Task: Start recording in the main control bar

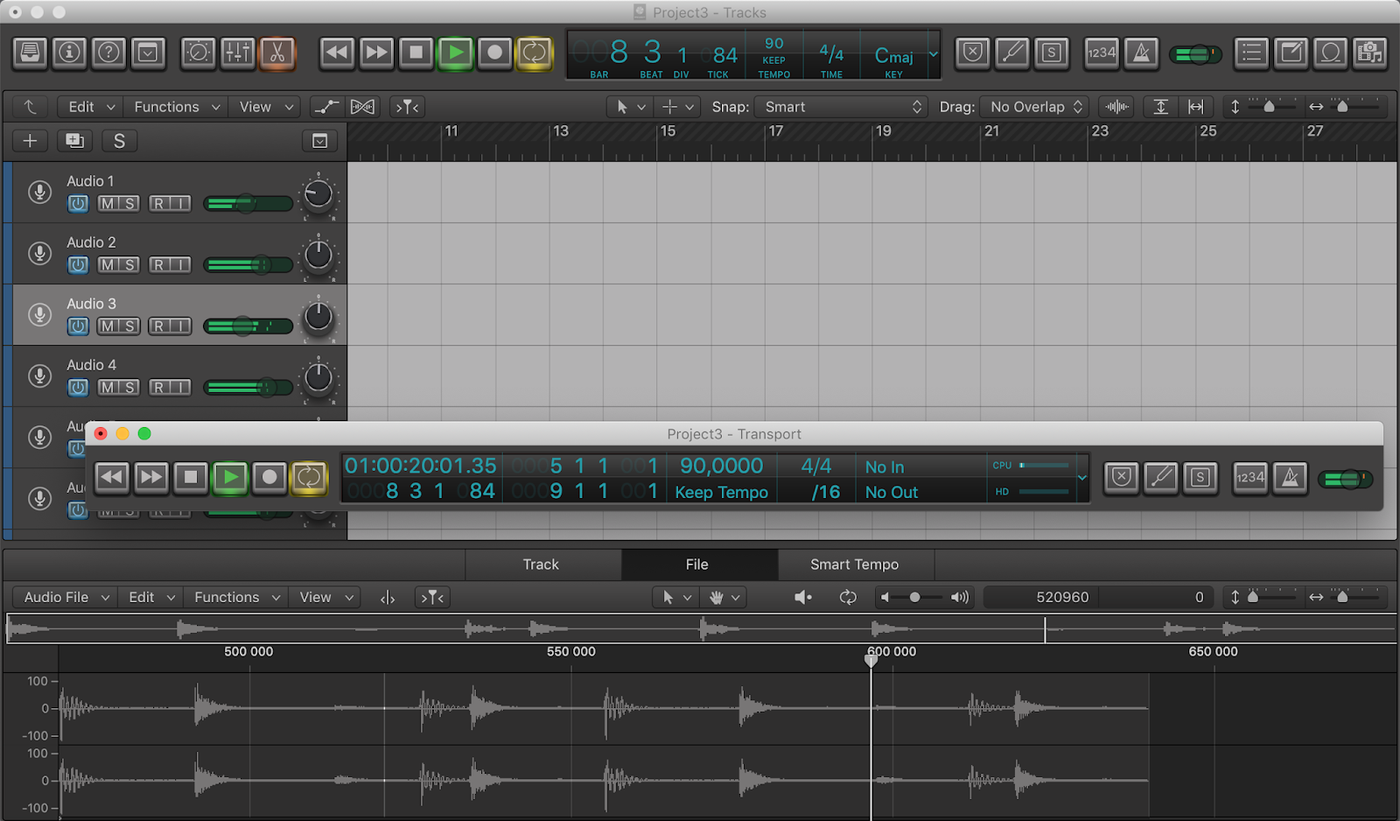Action: 494,52
